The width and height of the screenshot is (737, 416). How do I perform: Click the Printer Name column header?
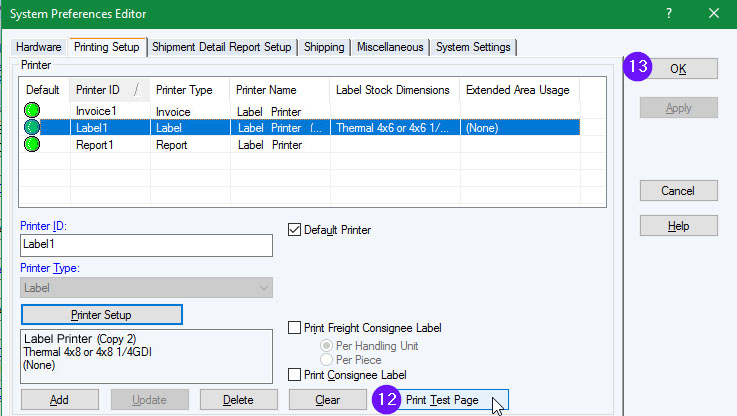pyautogui.click(x=280, y=90)
